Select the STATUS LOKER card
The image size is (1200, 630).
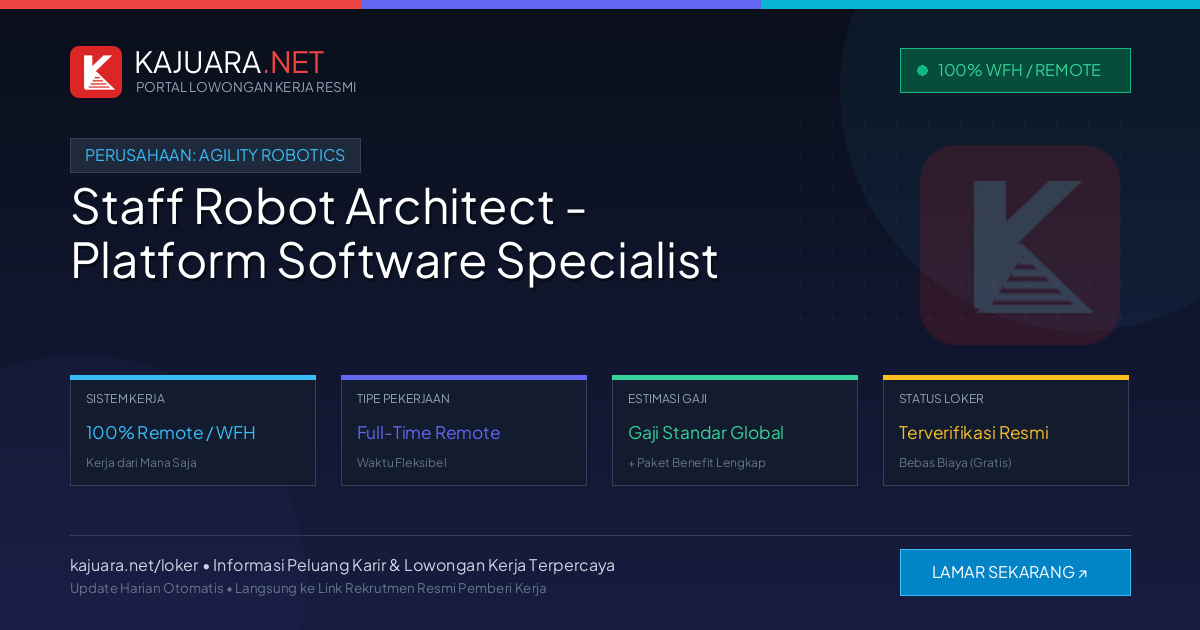(1006, 431)
